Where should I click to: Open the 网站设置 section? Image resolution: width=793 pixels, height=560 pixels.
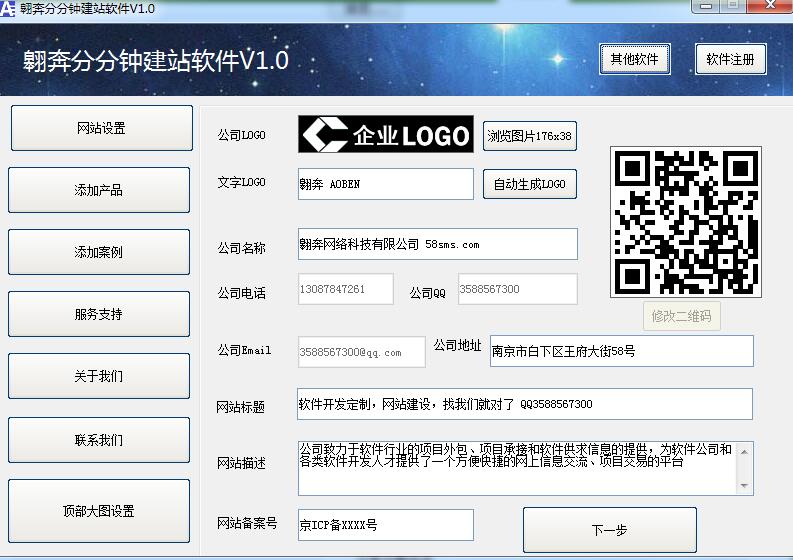pyautogui.click(x=102, y=128)
